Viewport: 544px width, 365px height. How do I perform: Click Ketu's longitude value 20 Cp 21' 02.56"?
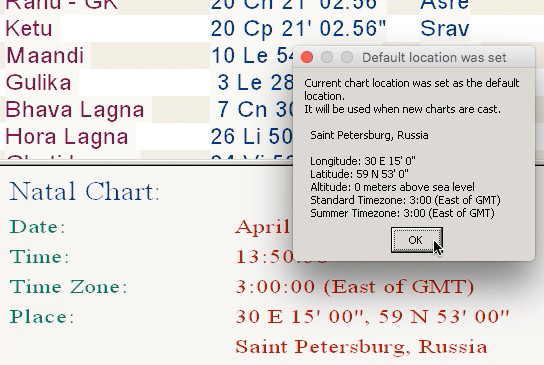[298, 28]
